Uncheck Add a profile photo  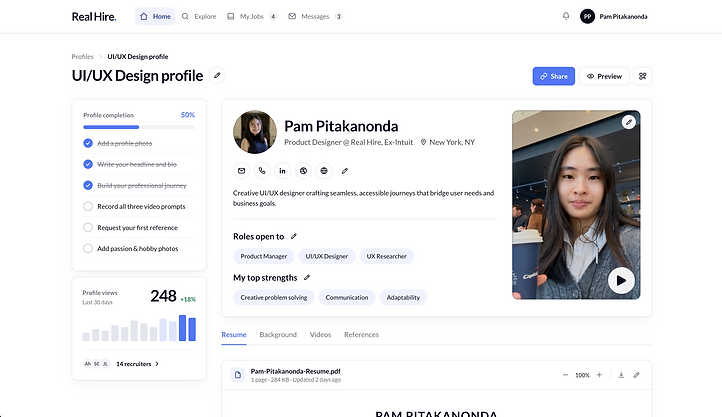click(88, 143)
